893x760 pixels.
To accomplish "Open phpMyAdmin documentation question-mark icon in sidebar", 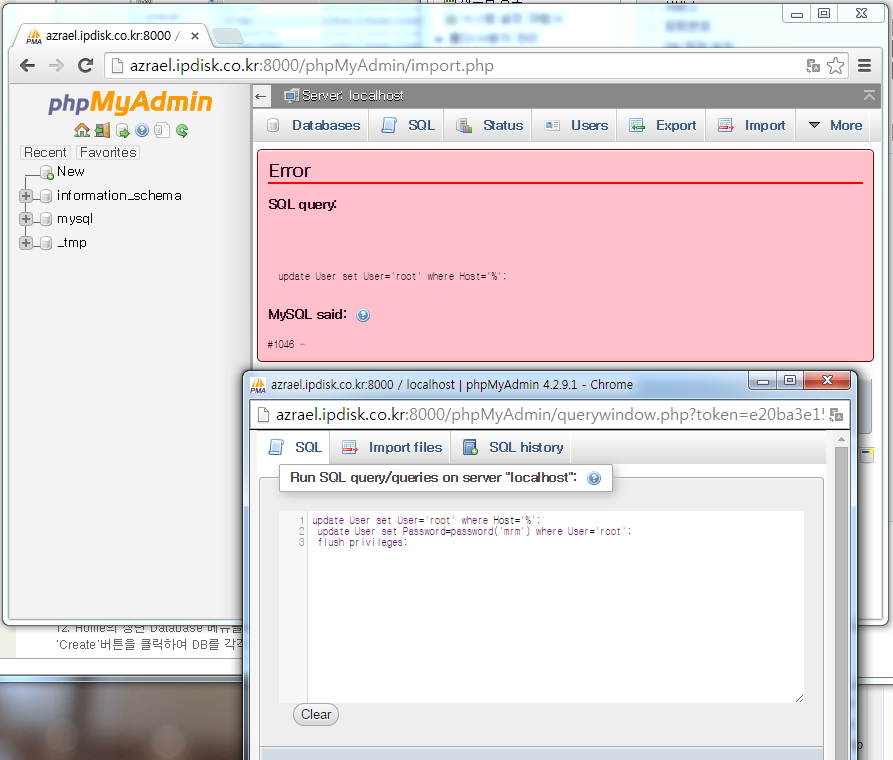I will [x=142, y=131].
